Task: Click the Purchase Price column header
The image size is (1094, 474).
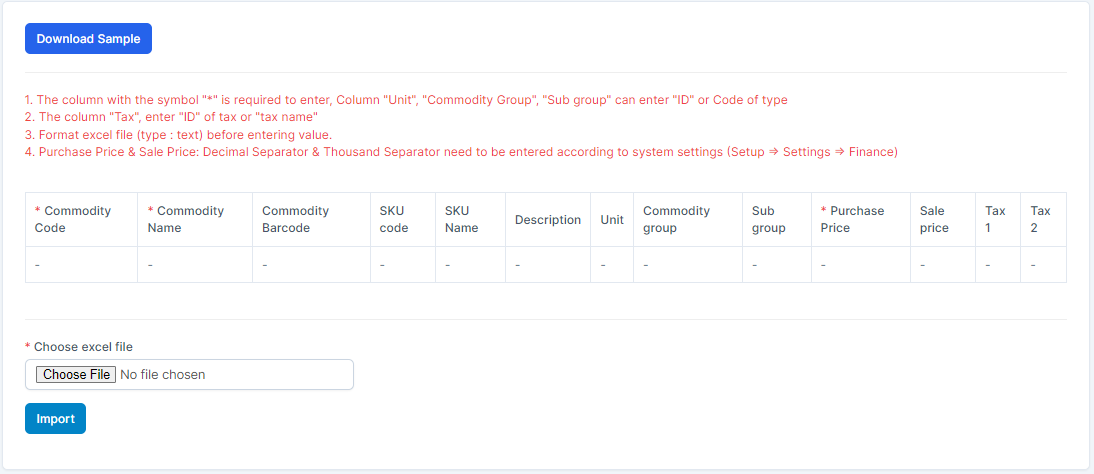Action: (856, 219)
